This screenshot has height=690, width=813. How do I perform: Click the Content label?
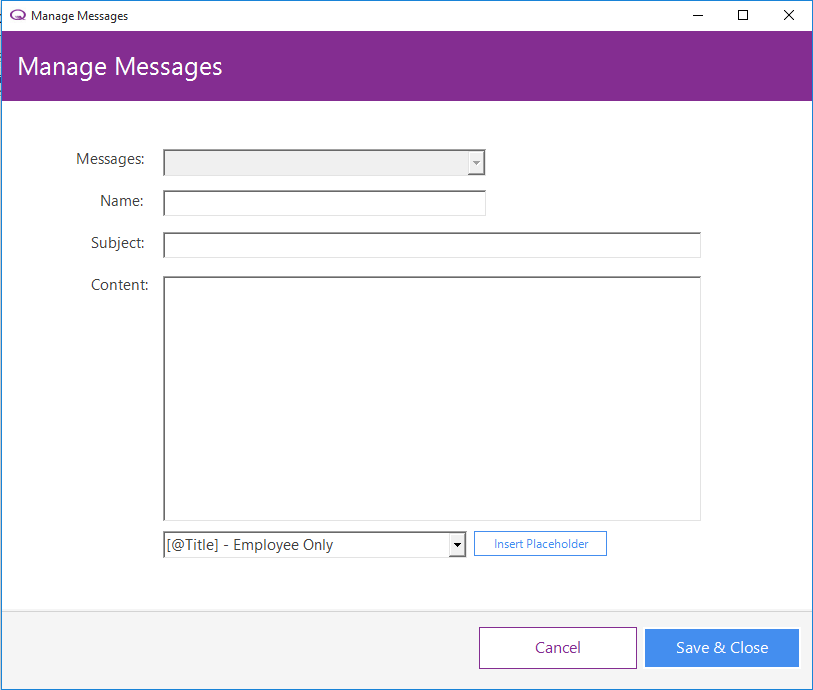[119, 285]
